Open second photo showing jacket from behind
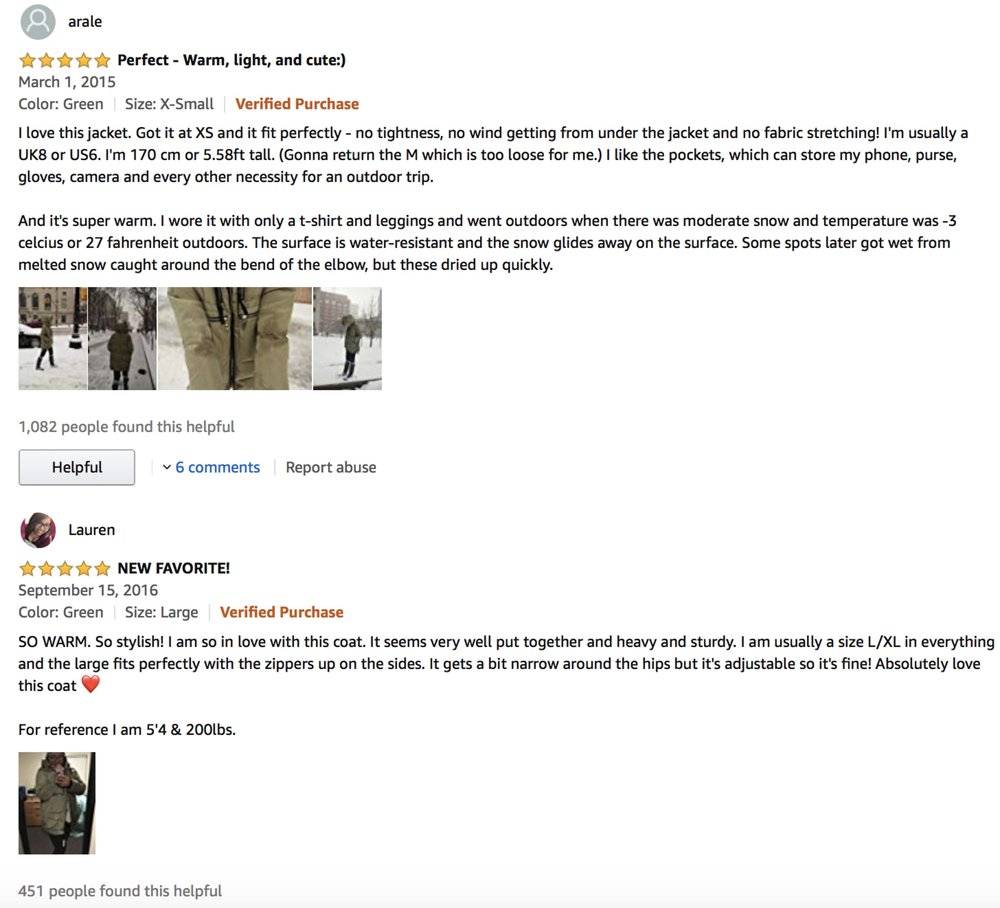This screenshot has width=1000, height=908. tap(122, 338)
